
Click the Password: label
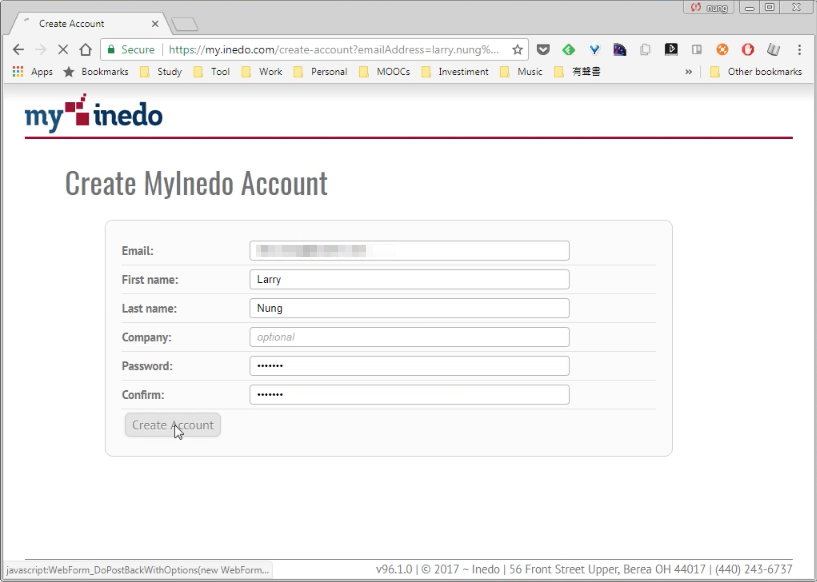tap(147, 366)
